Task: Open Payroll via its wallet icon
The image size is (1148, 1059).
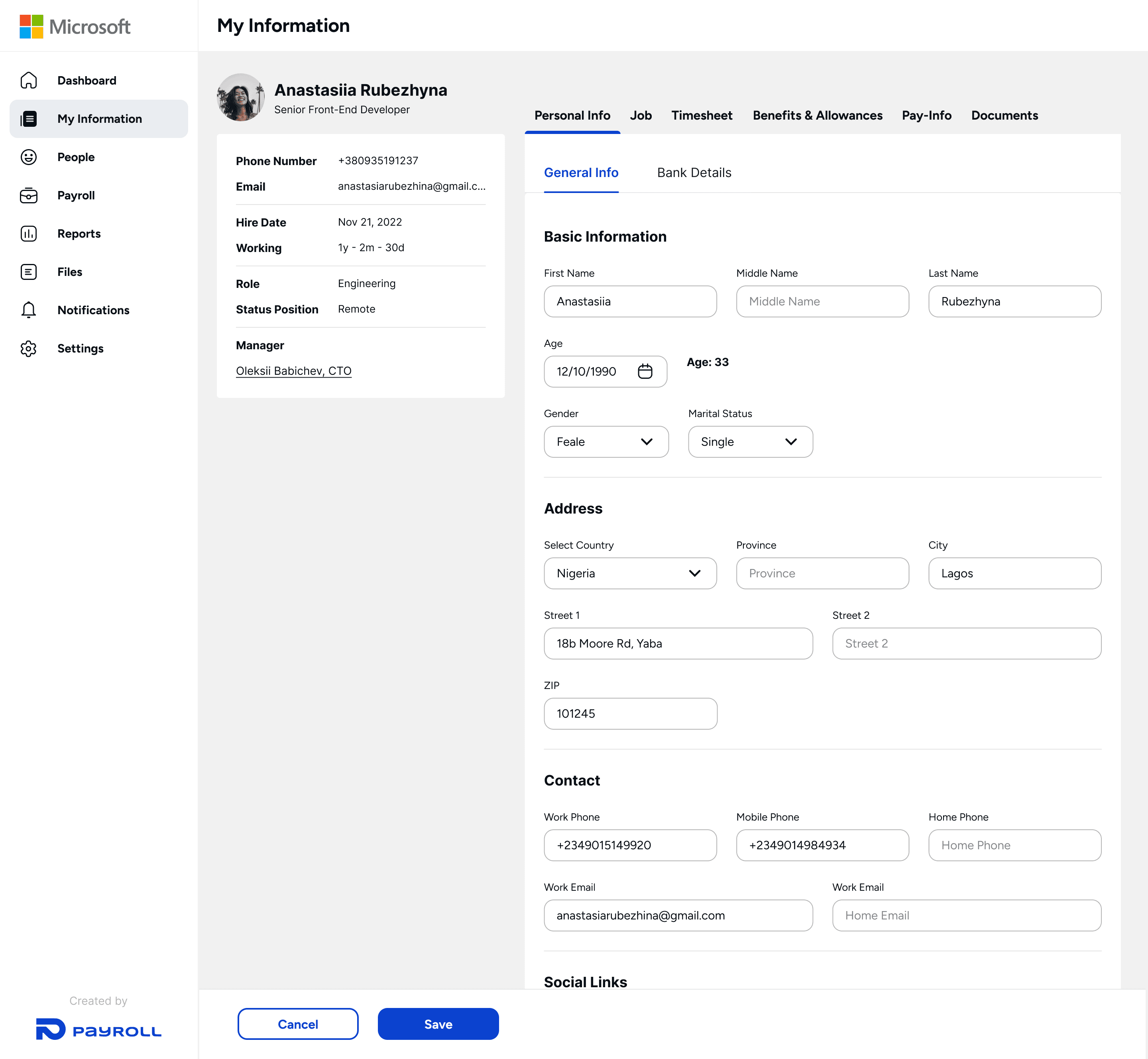Action: pyautogui.click(x=29, y=195)
